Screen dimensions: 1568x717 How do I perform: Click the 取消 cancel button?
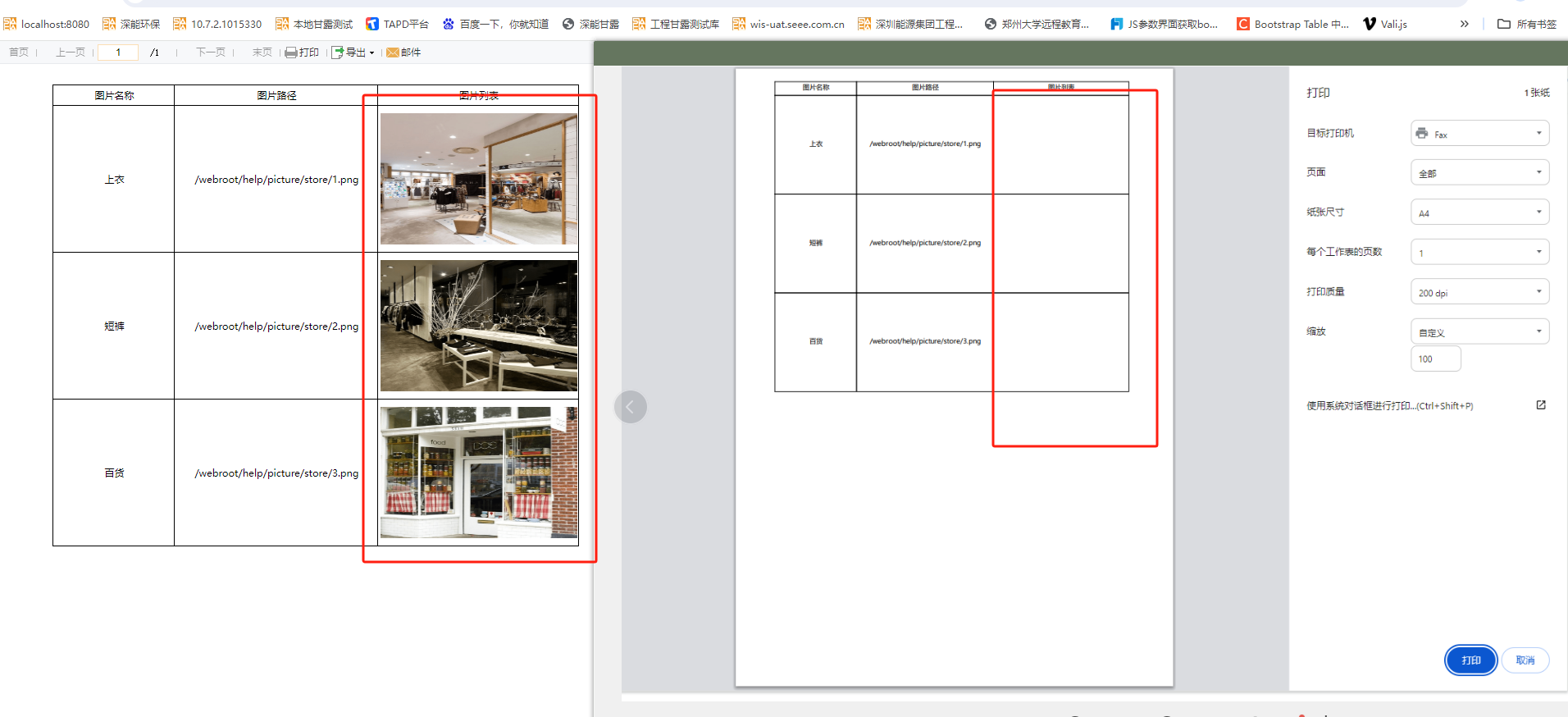1525,660
